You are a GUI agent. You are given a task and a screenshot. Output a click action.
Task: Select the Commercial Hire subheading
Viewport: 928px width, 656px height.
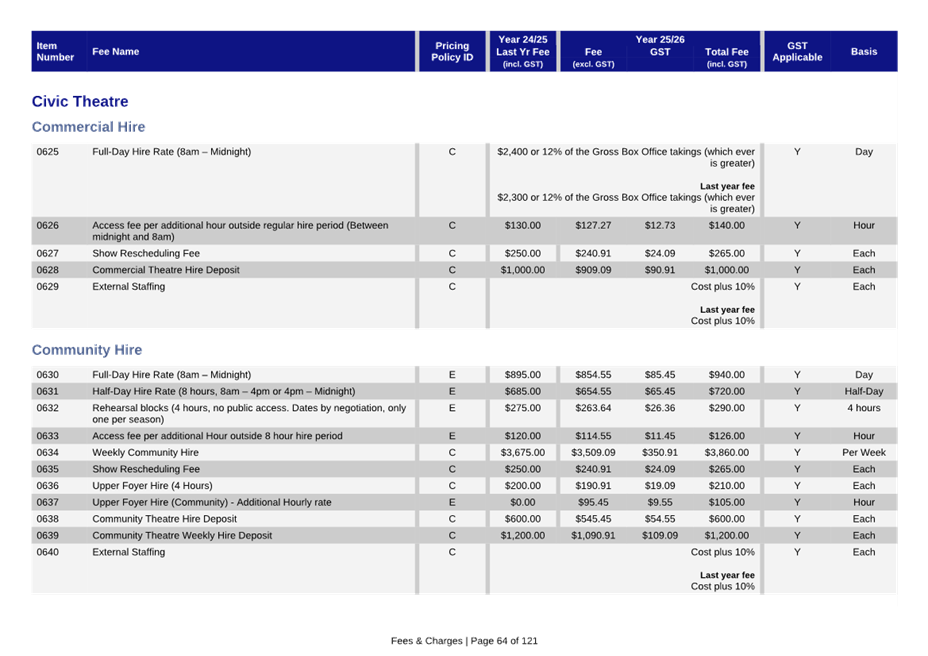(88, 127)
